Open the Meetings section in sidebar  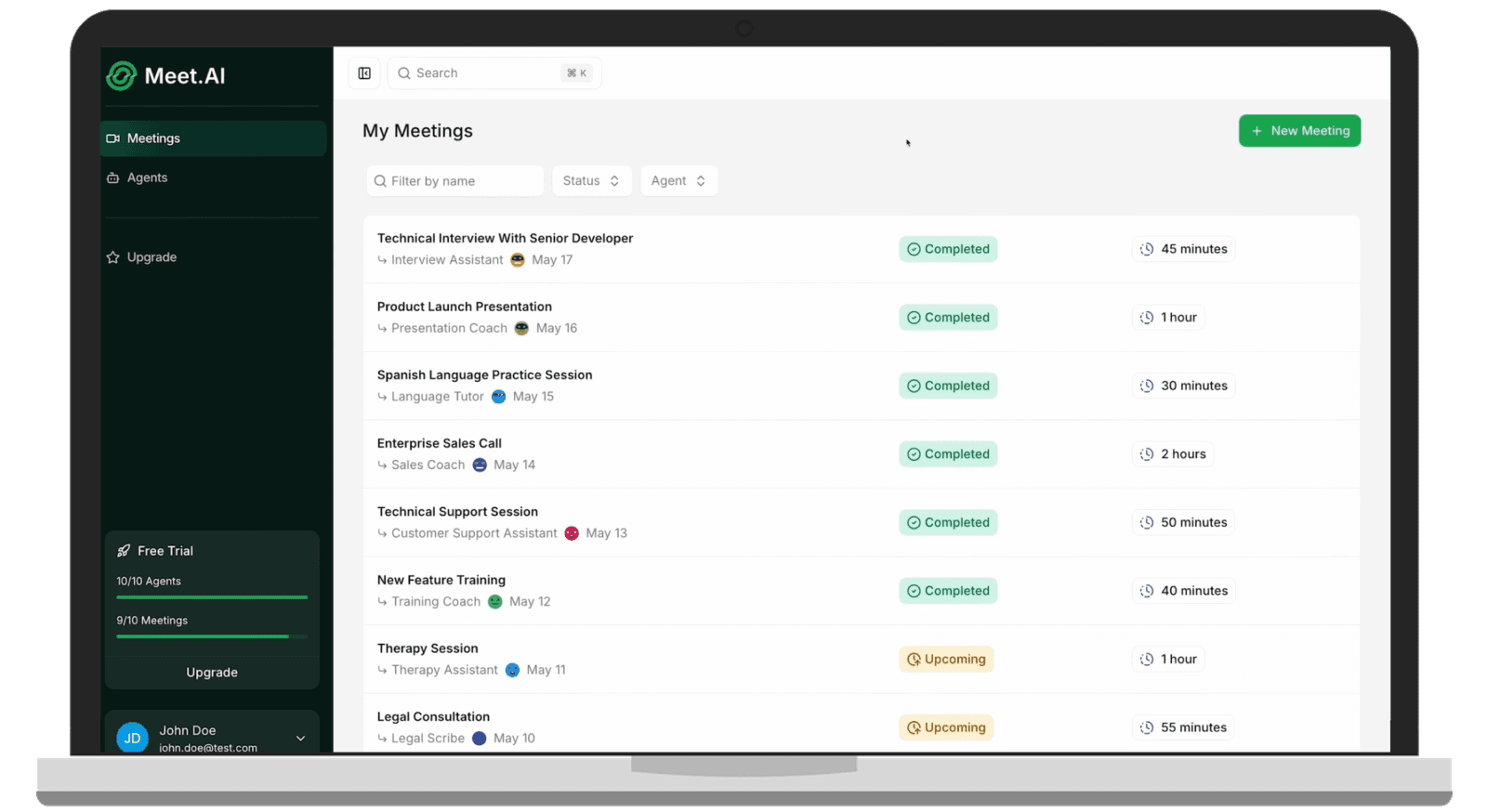[214, 138]
